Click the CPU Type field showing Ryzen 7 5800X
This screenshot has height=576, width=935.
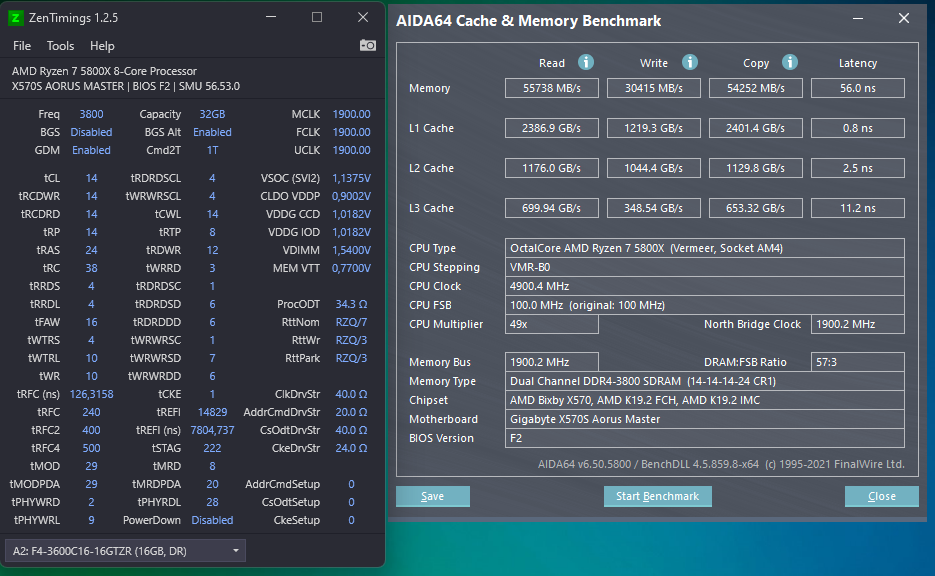coord(705,248)
